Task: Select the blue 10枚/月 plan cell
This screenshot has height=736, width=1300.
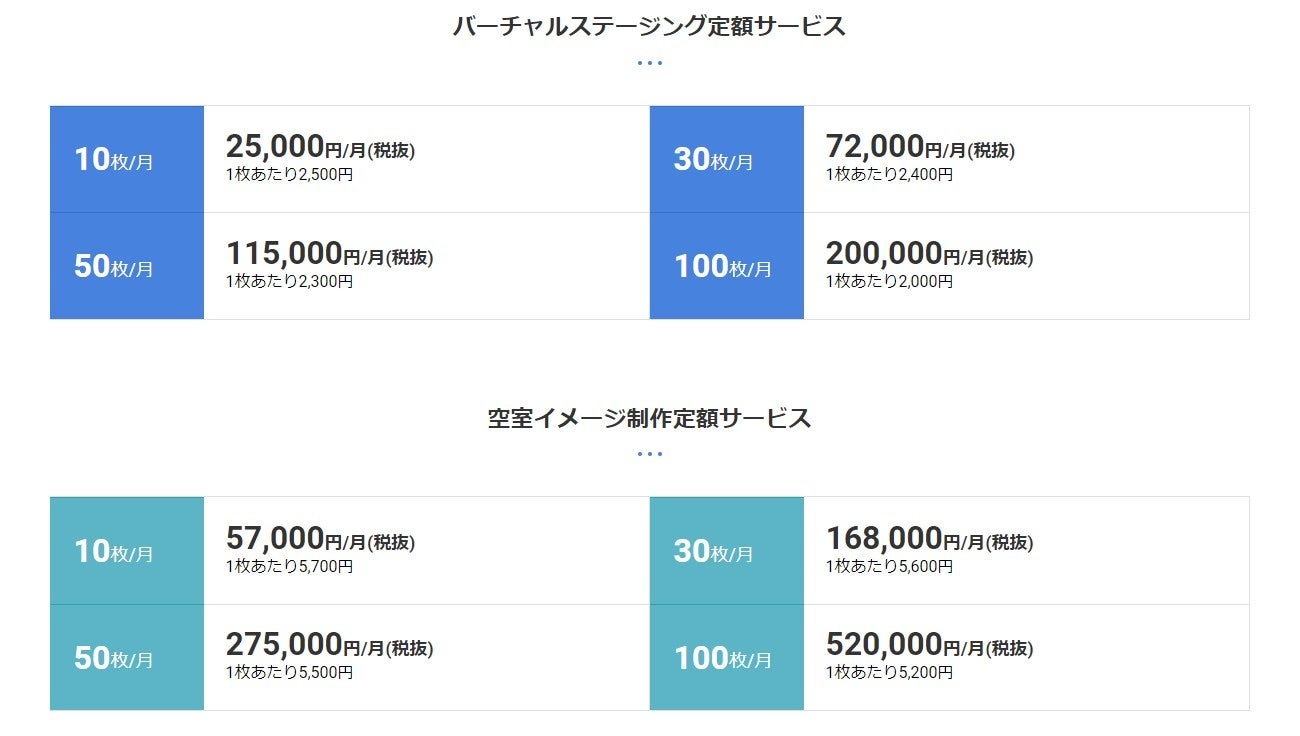Action: click(127, 159)
